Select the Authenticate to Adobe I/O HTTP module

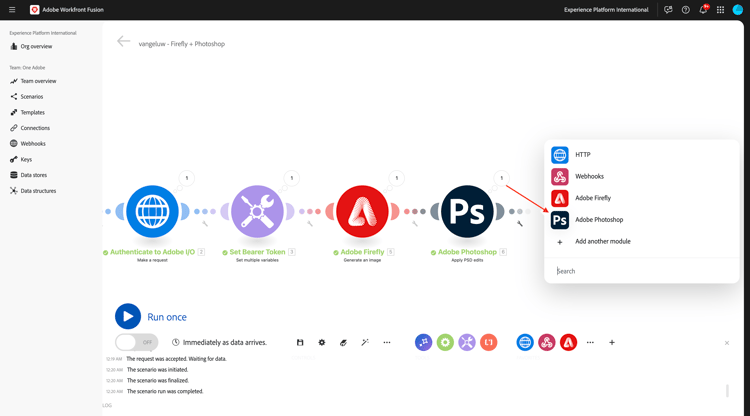152,211
